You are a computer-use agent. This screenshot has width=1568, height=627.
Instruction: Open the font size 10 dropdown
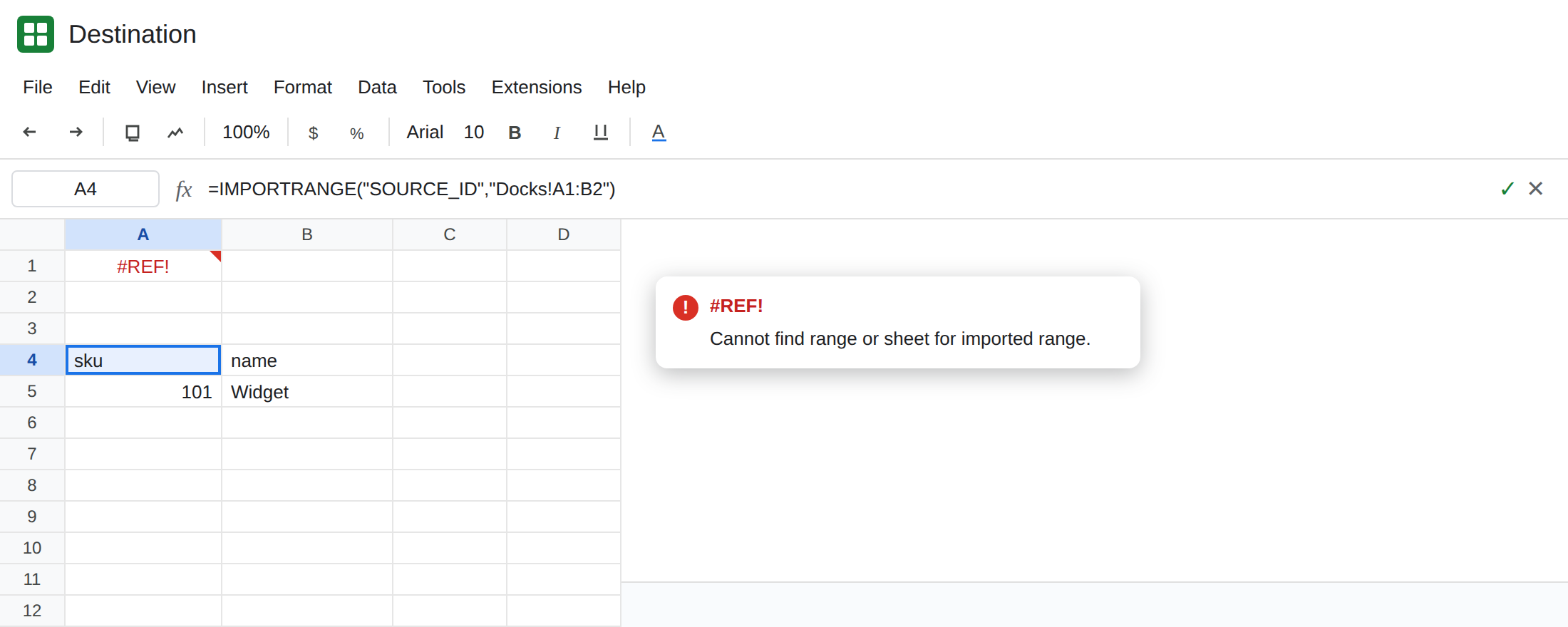[x=474, y=132]
